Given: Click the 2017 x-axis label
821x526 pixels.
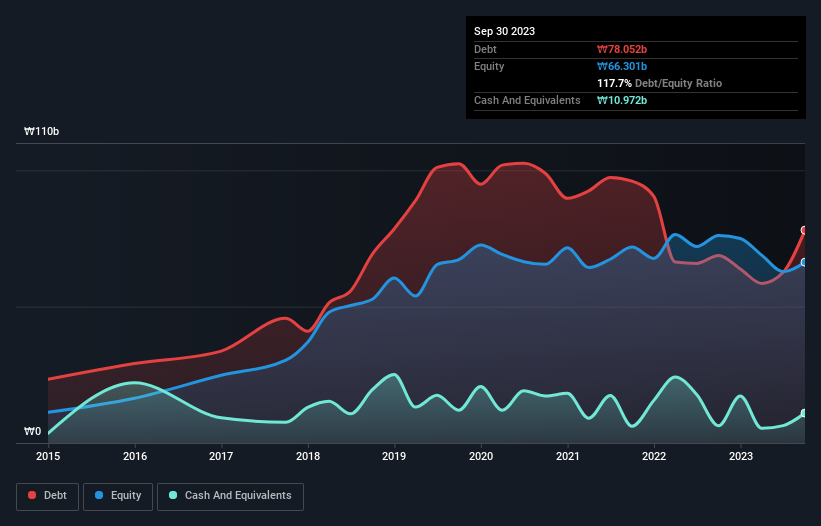Looking at the screenshot, I should pos(221,456).
